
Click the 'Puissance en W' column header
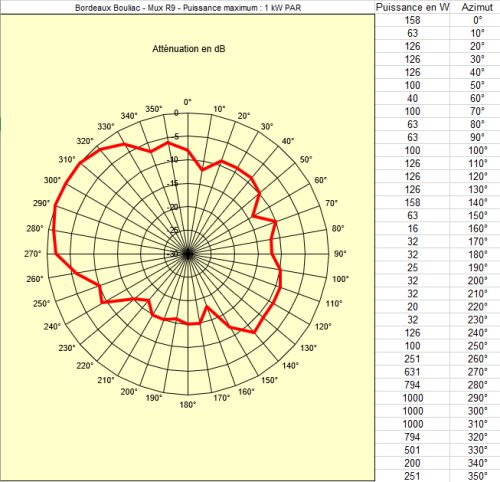[x=412, y=7]
